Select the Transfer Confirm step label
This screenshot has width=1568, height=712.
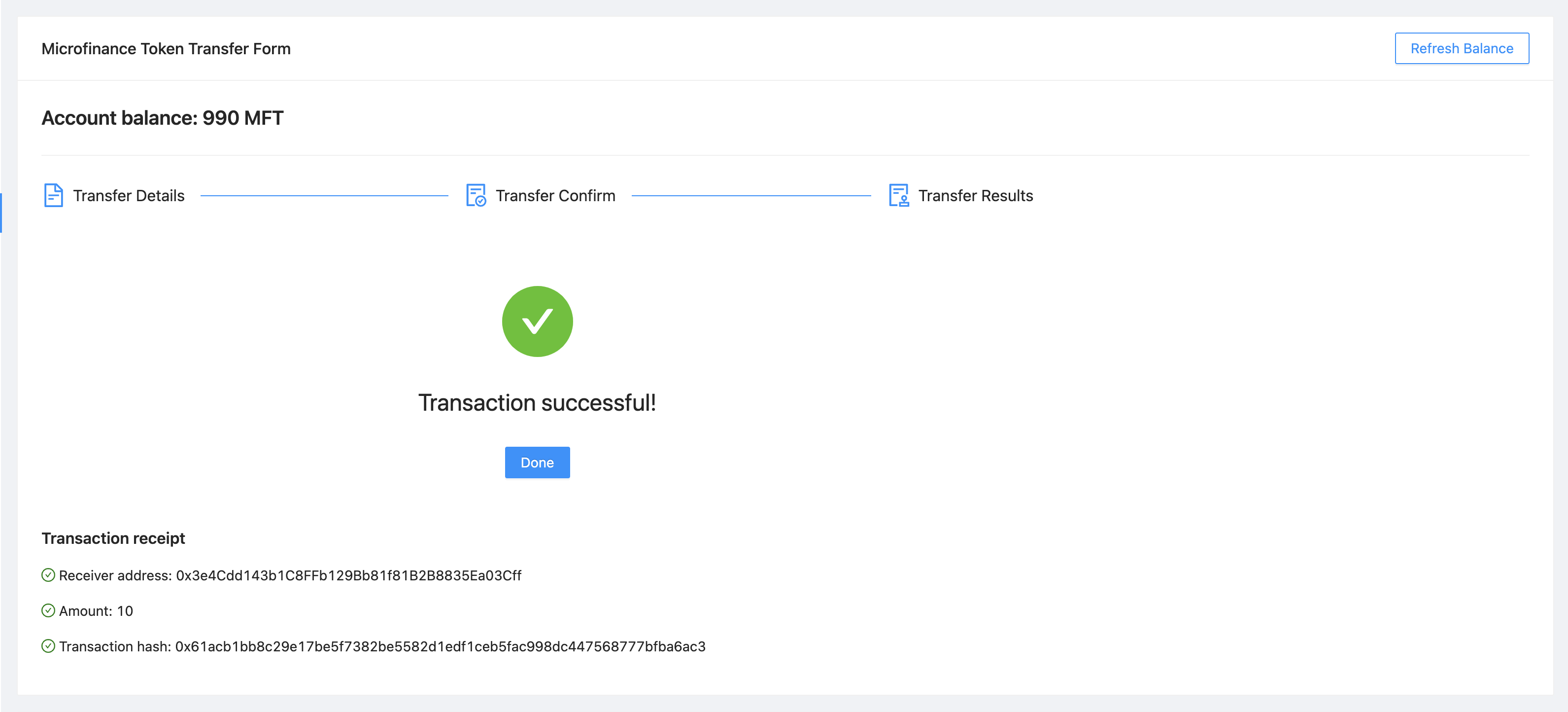(x=555, y=196)
